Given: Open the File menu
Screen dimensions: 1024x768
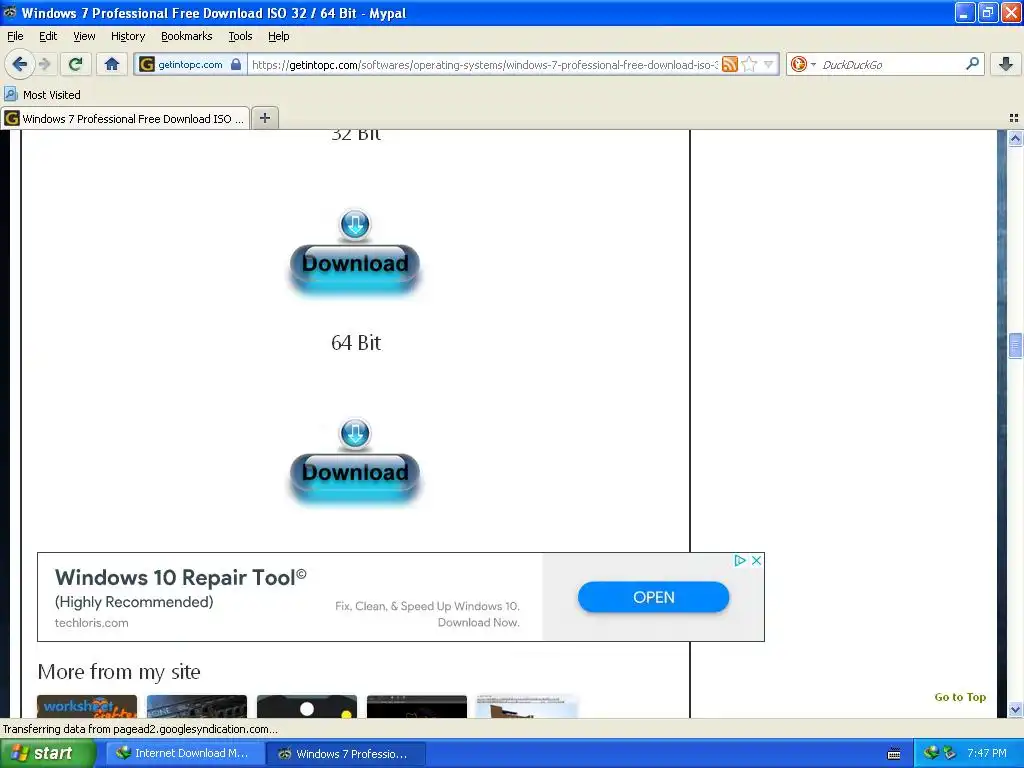Looking at the screenshot, I should click(x=15, y=36).
